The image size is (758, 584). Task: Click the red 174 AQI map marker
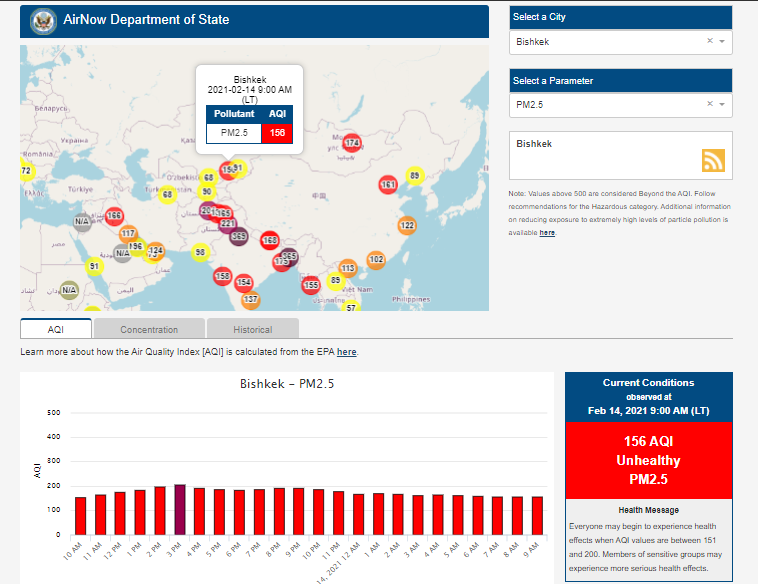tap(351, 144)
